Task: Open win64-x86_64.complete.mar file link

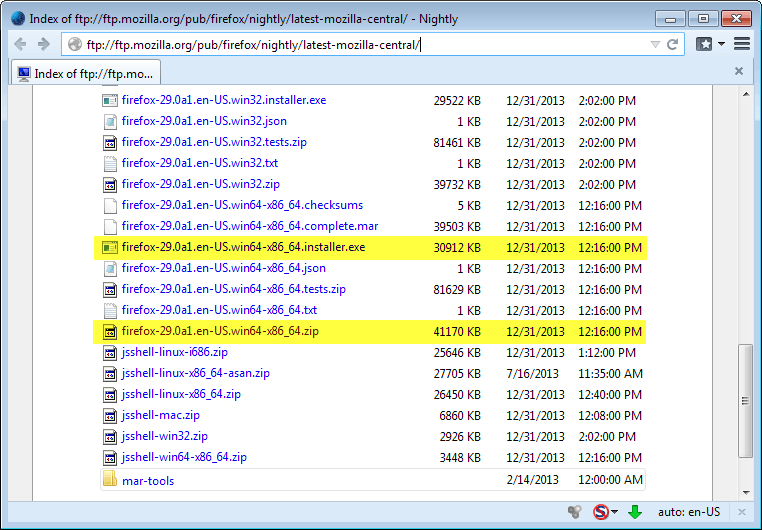Action: click(x=250, y=226)
